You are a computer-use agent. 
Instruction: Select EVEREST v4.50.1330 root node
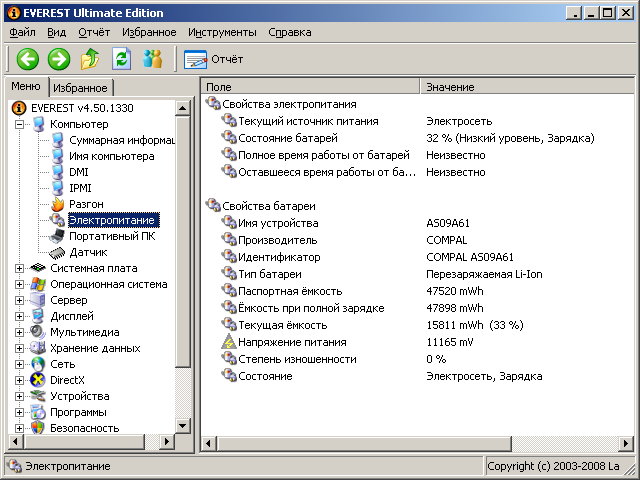(82, 108)
